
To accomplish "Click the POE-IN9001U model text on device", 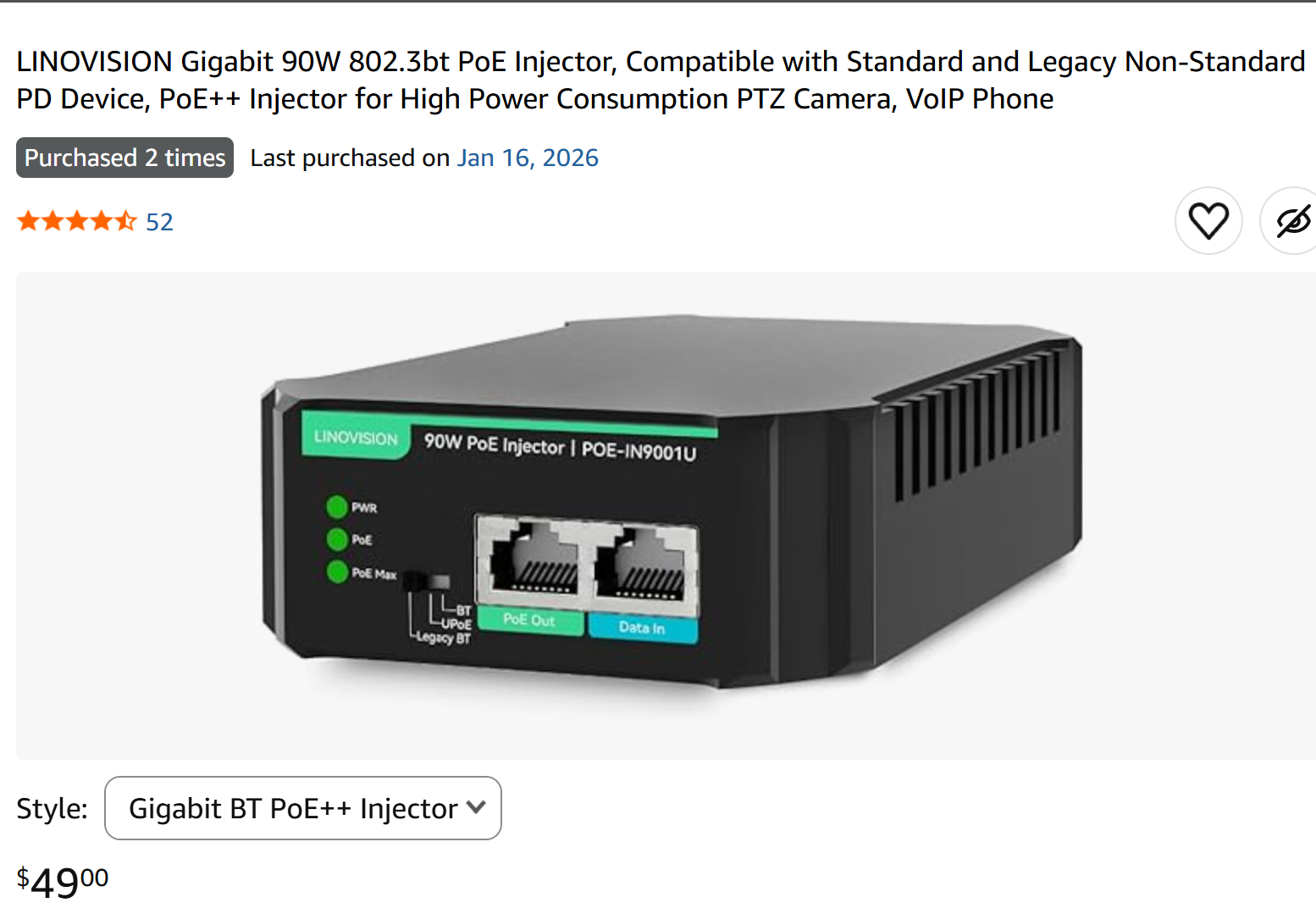I will click(x=639, y=451).
